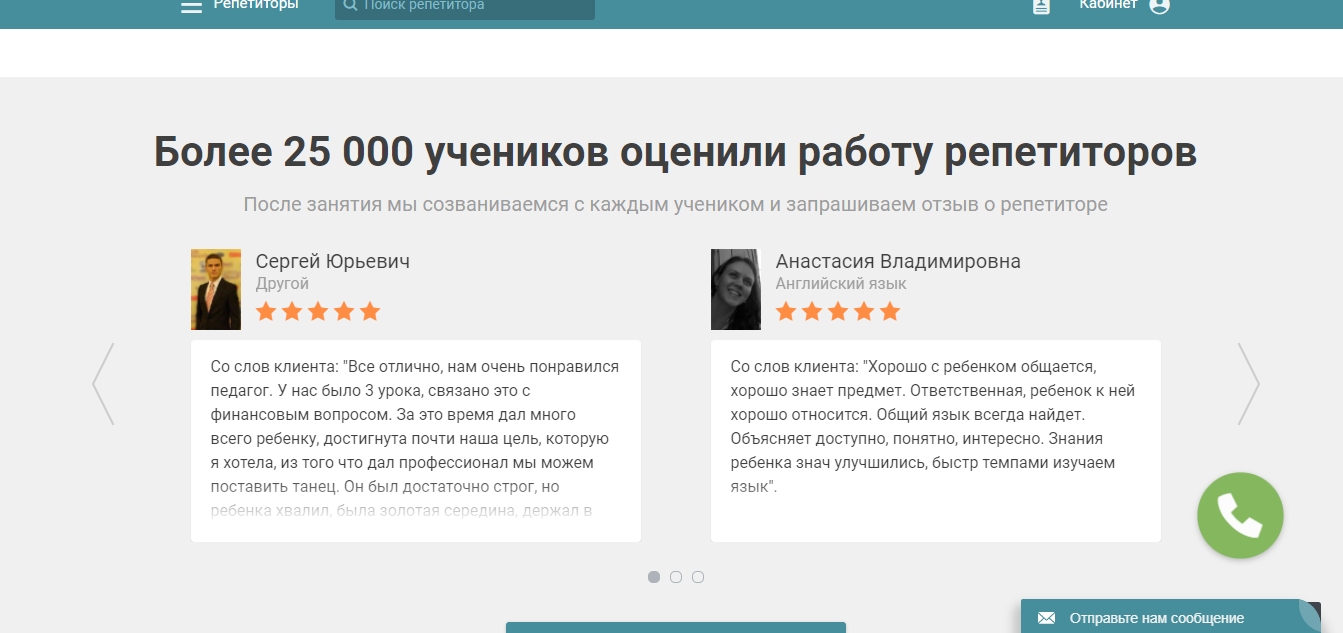This screenshot has width=1343, height=633.
Task: Open Анастасия Владимировна's profile photo
Action: (735, 289)
